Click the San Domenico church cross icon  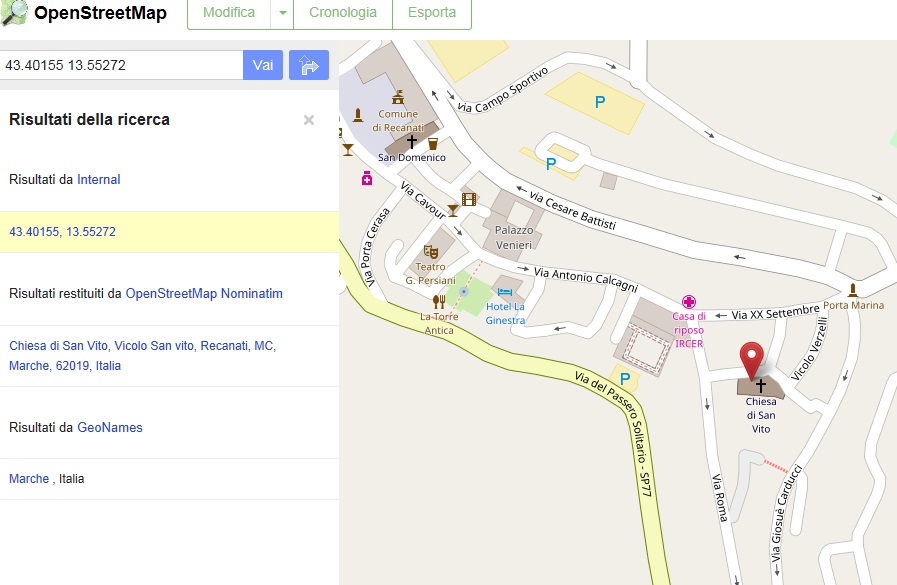coord(412,141)
